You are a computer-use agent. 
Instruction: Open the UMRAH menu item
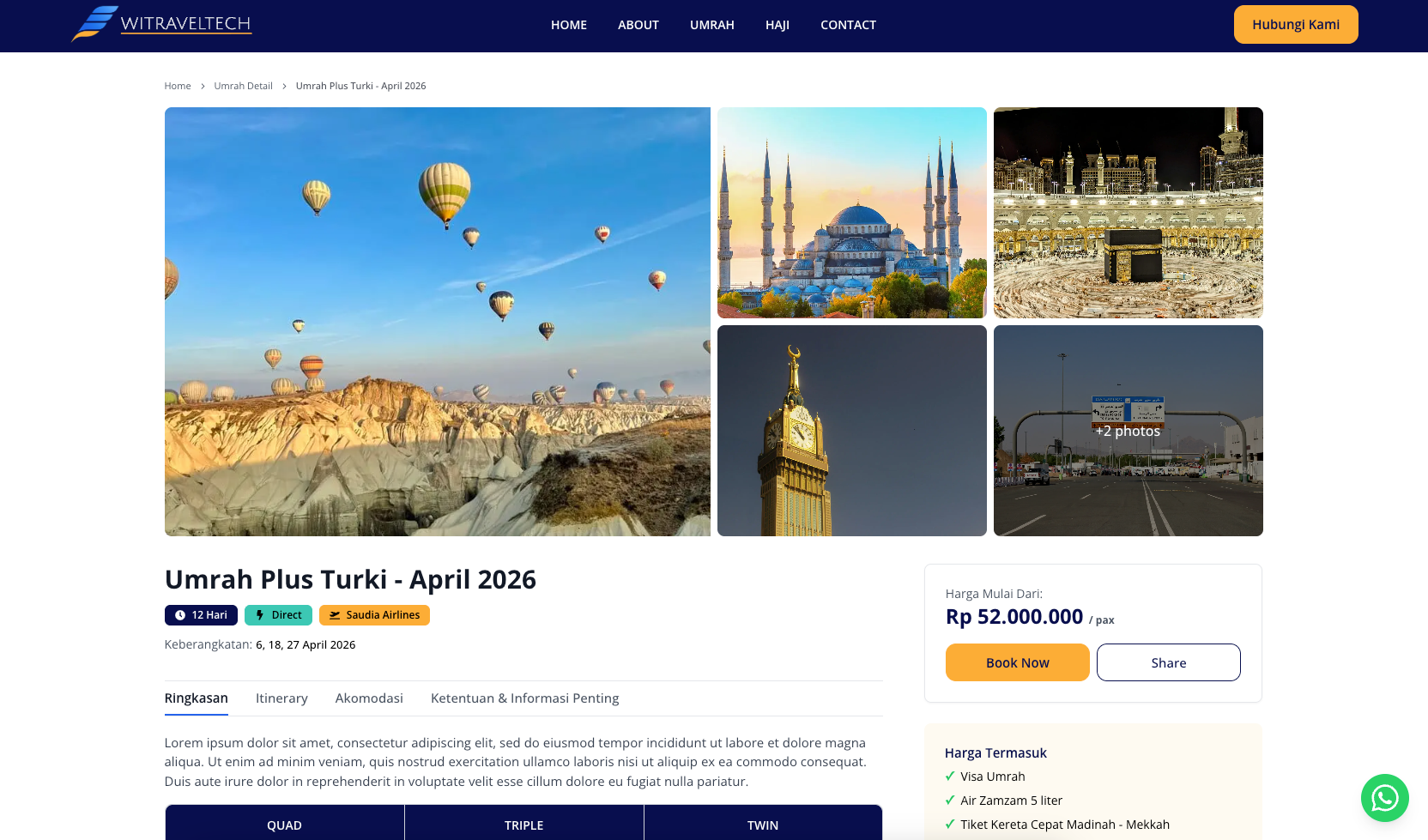click(712, 25)
